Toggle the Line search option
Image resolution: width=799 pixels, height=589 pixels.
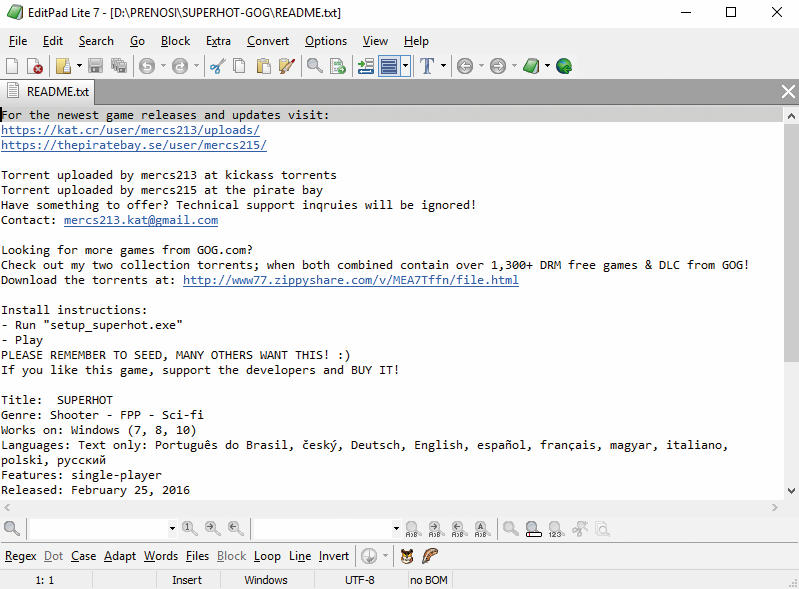(x=300, y=556)
